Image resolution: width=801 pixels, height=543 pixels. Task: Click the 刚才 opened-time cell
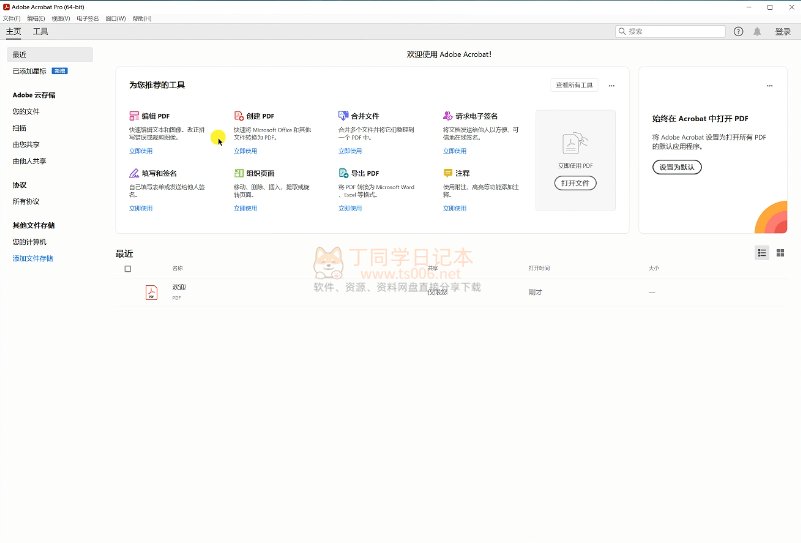click(x=535, y=292)
